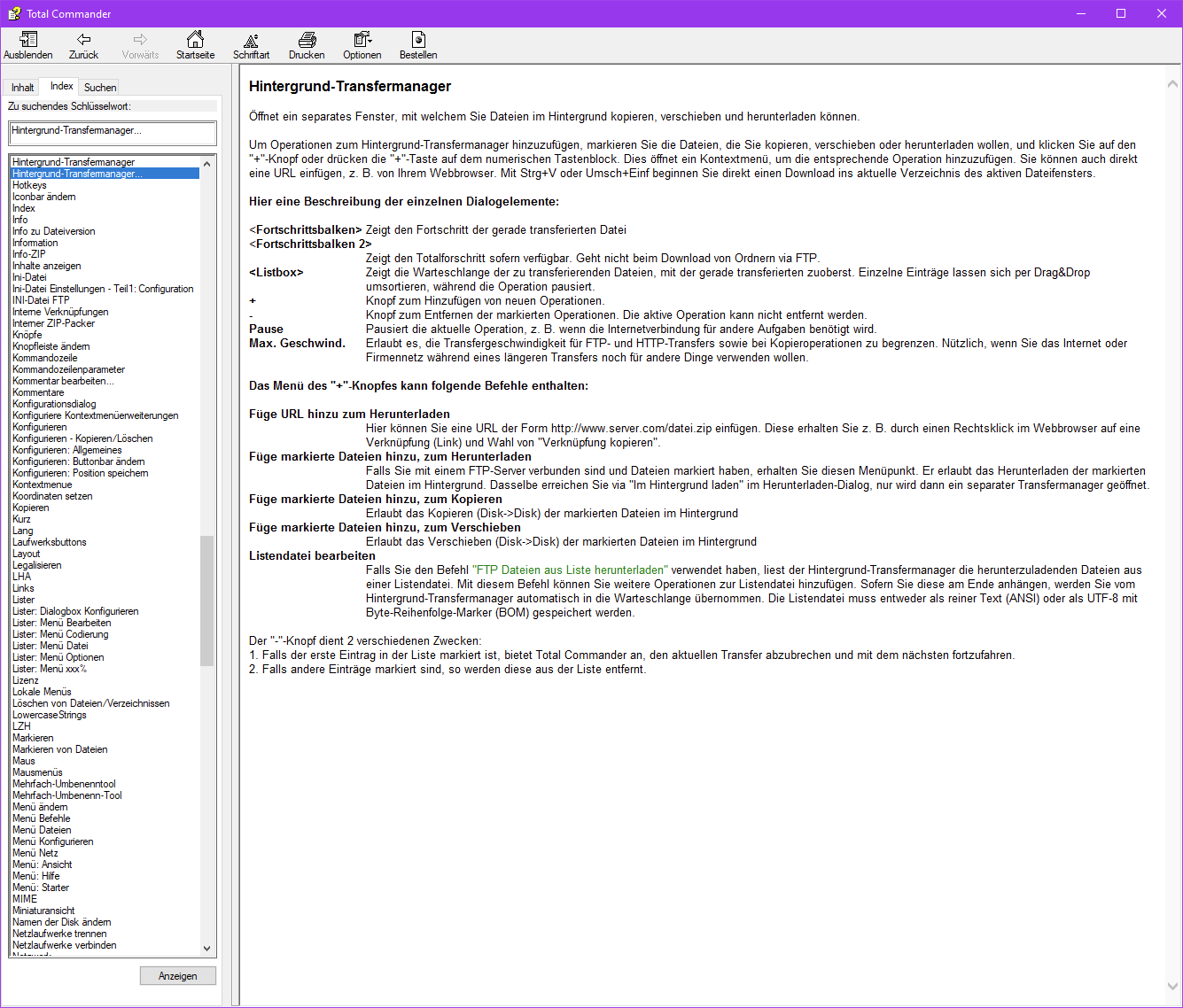Image resolution: width=1183 pixels, height=1008 pixels.
Task: Select 'Konfigurationsdialog' index entry
Action: tap(54, 404)
